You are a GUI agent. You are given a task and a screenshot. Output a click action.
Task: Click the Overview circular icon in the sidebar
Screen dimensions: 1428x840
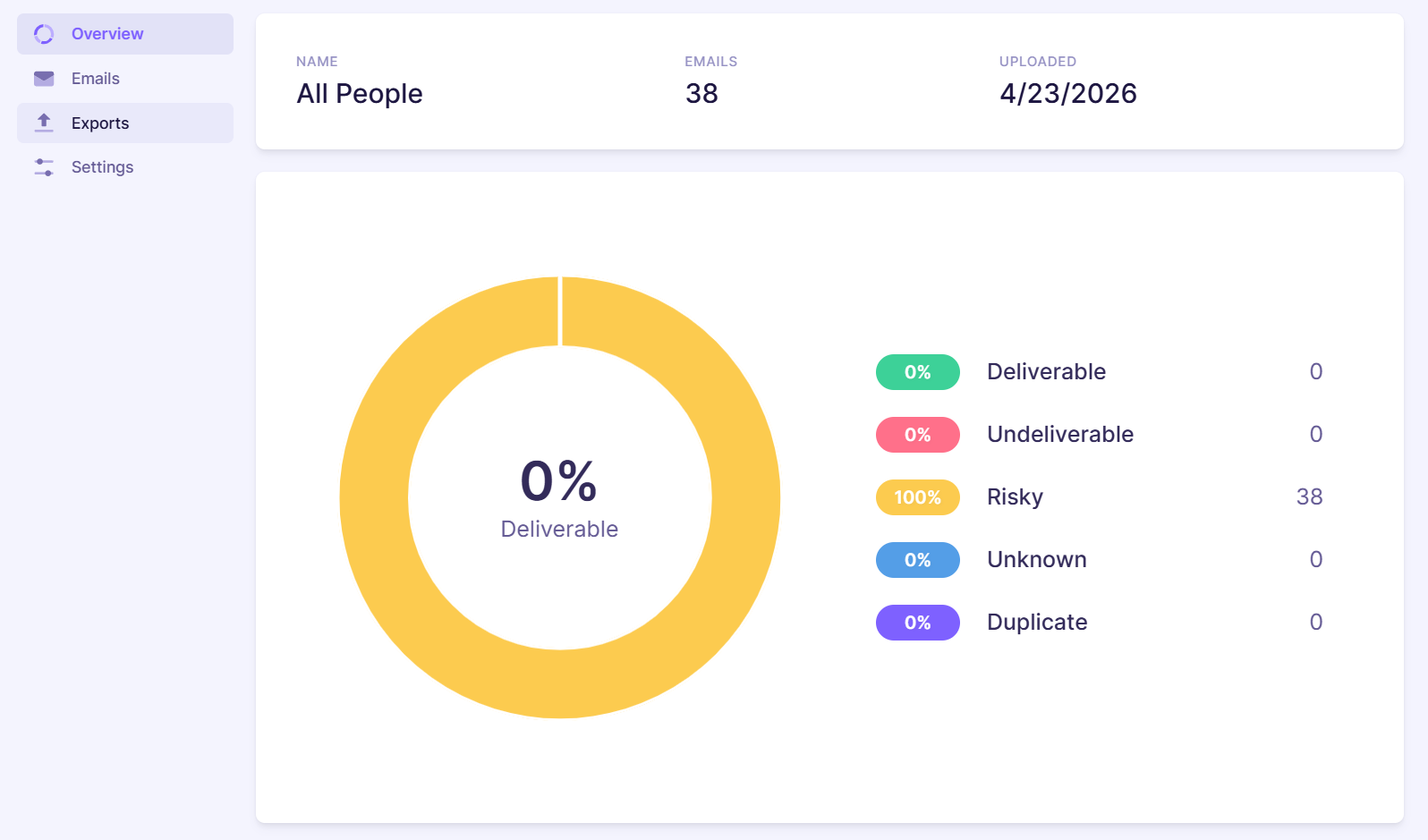point(44,34)
